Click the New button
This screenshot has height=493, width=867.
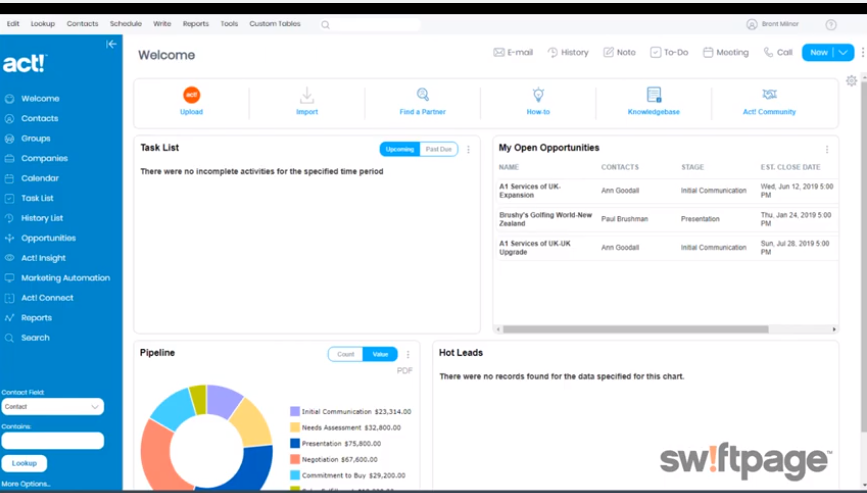coord(819,53)
